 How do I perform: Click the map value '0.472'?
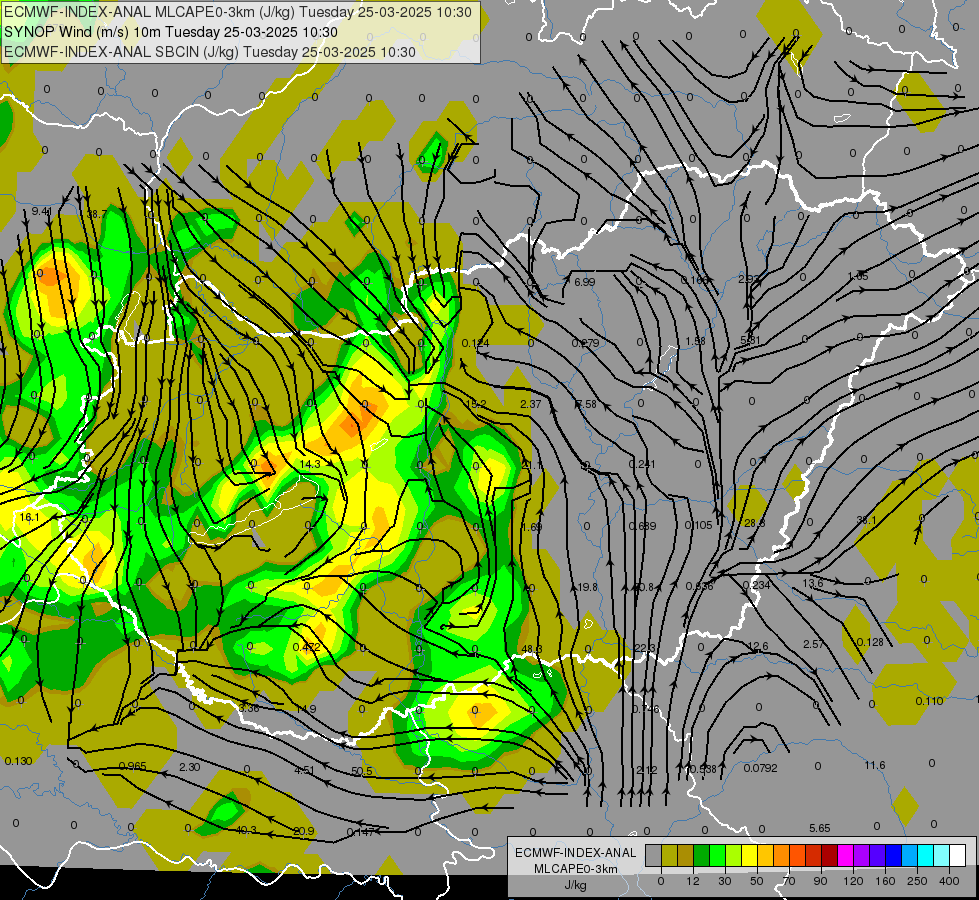coord(307,647)
